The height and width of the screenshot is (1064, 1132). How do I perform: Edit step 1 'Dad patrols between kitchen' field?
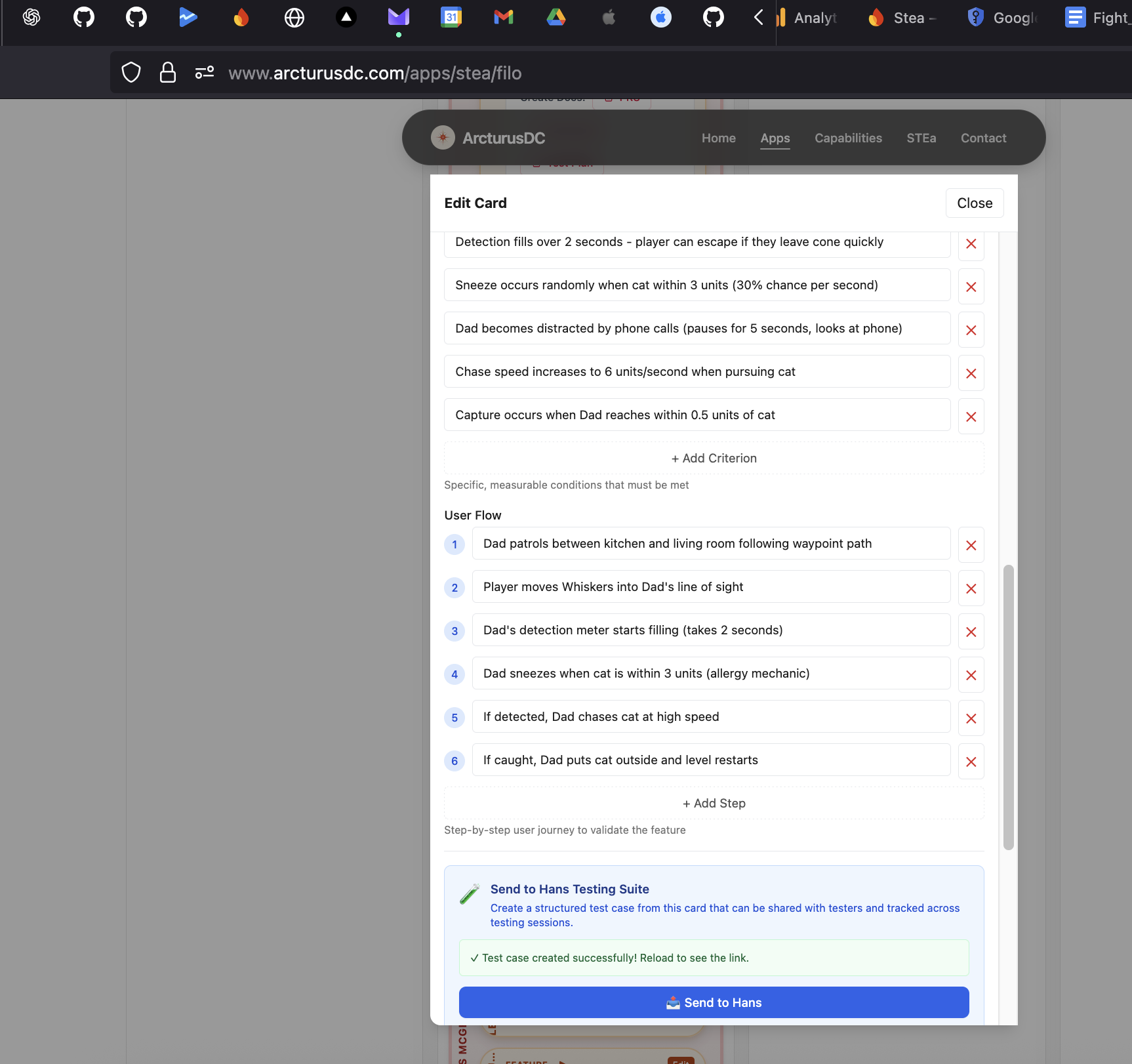pos(712,544)
